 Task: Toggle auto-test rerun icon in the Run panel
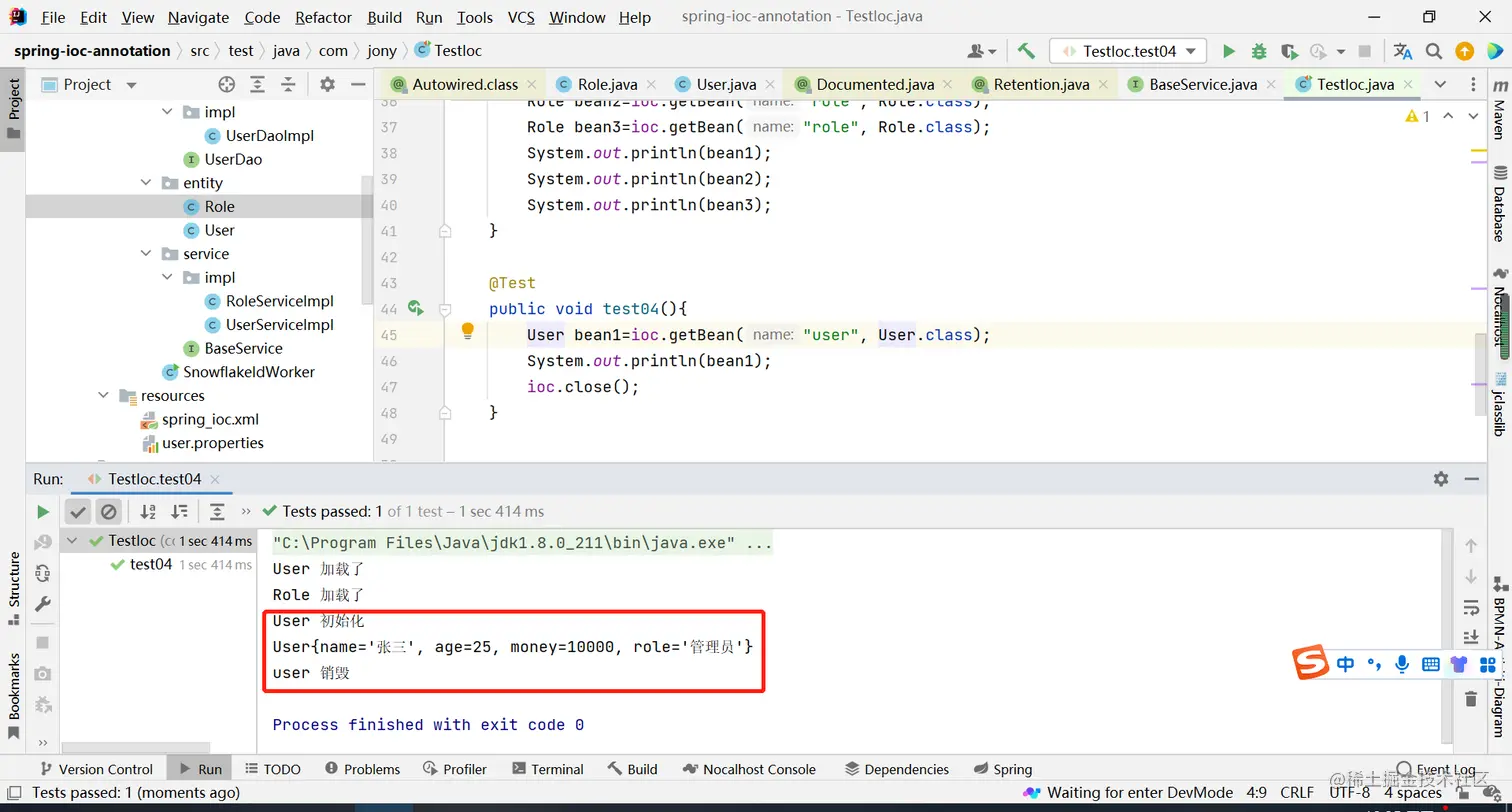coord(43,573)
